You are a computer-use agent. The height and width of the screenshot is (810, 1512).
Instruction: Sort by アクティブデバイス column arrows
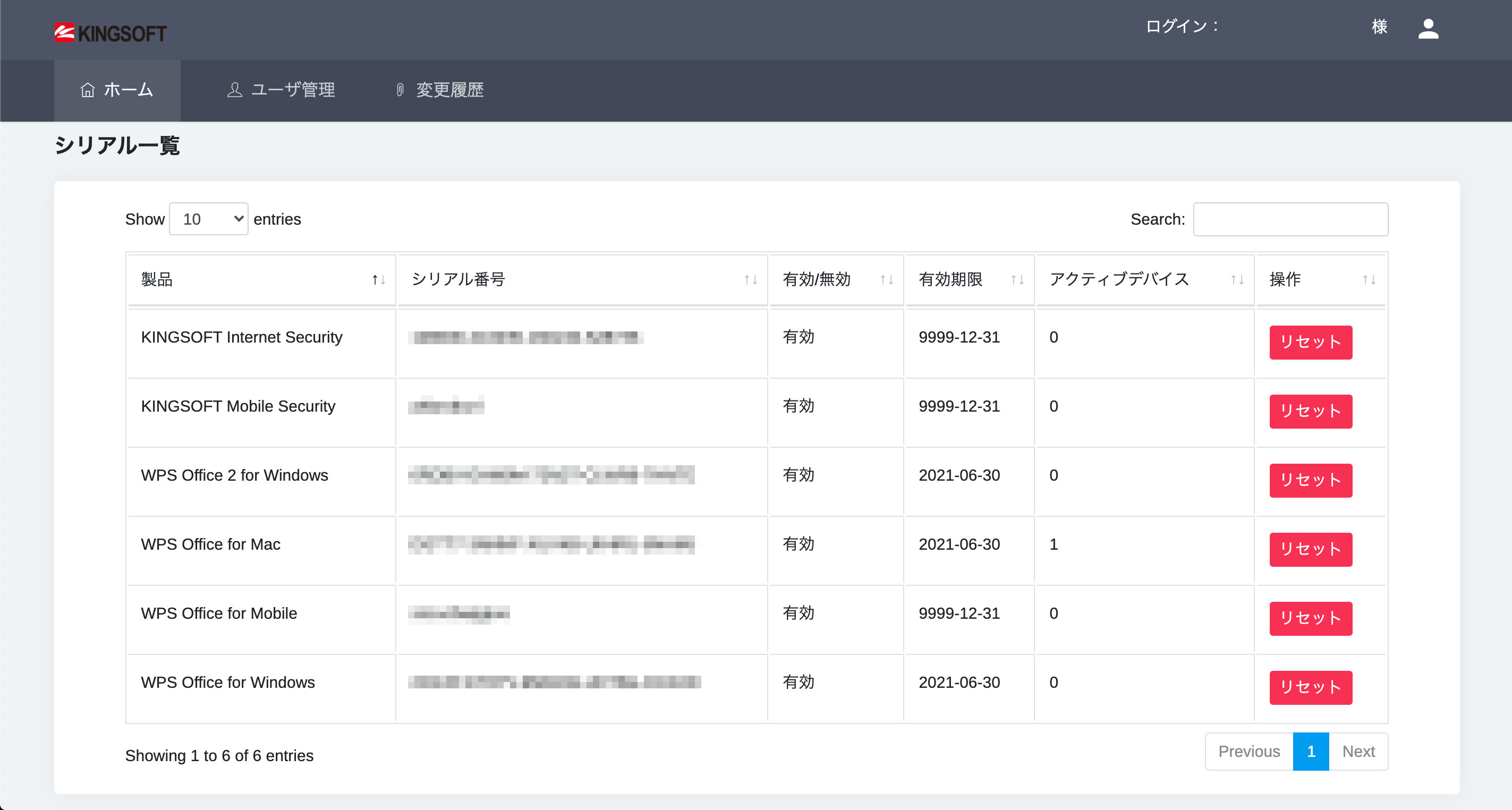[x=1237, y=280]
